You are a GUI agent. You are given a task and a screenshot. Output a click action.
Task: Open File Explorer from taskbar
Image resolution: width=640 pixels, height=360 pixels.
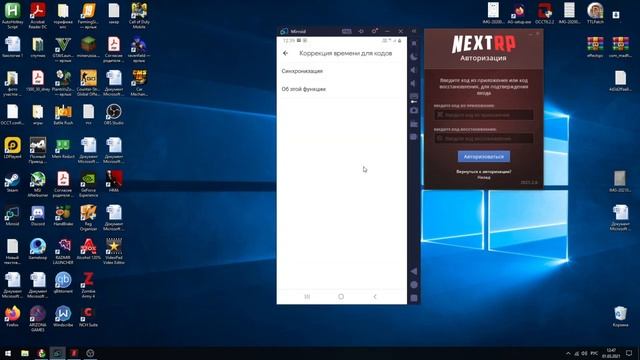point(25,353)
